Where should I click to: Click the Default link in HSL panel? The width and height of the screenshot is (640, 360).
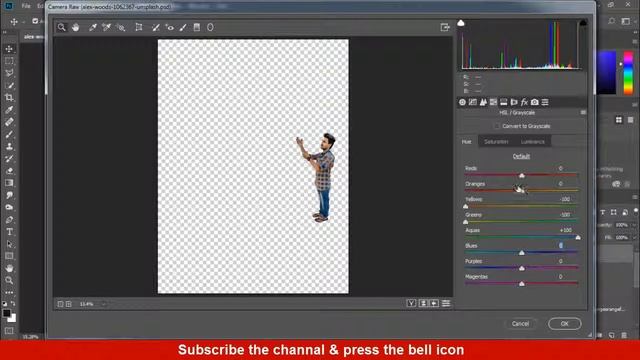(521, 156)
